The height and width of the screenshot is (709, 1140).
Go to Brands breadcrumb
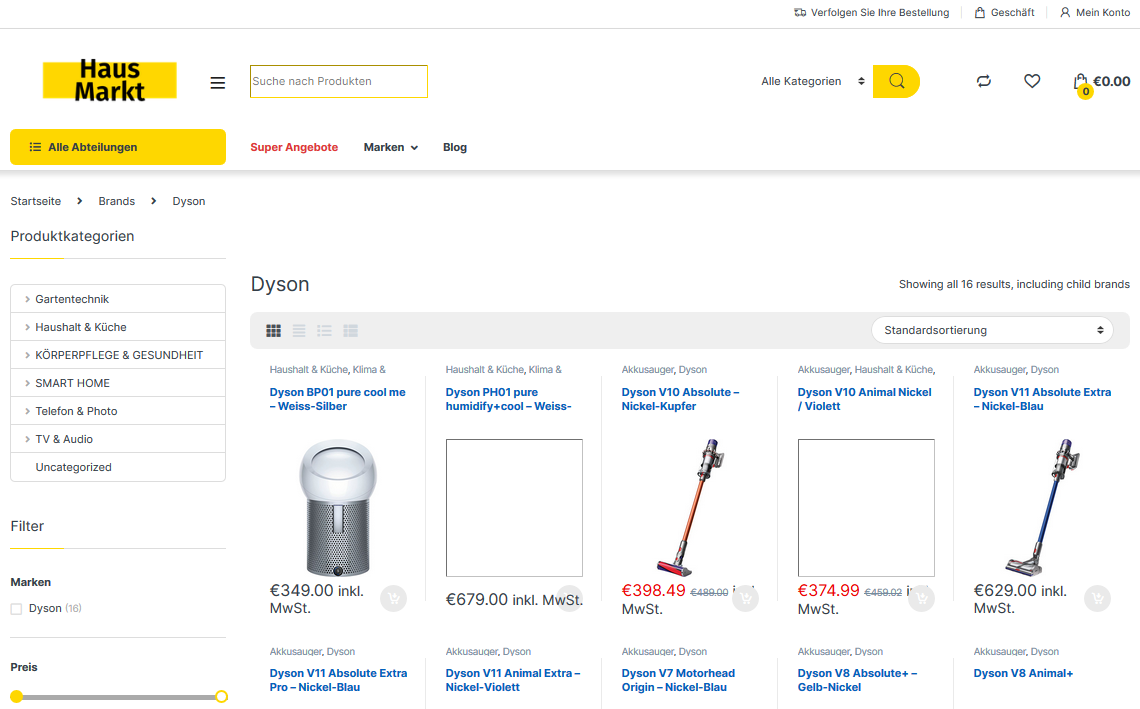(x=116, y=201)
